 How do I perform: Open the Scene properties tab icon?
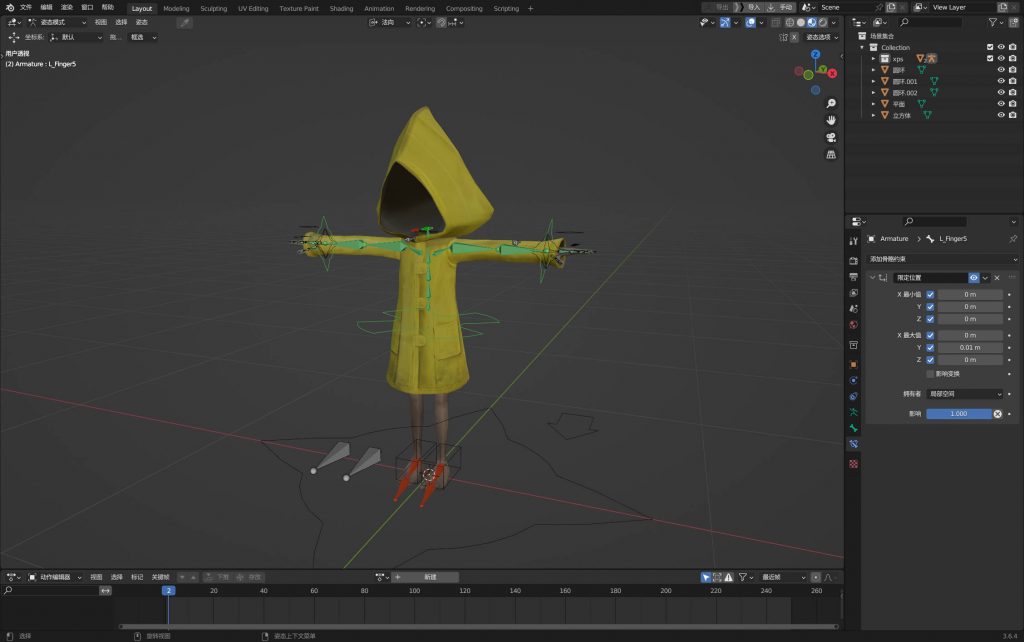coord(854,308)
